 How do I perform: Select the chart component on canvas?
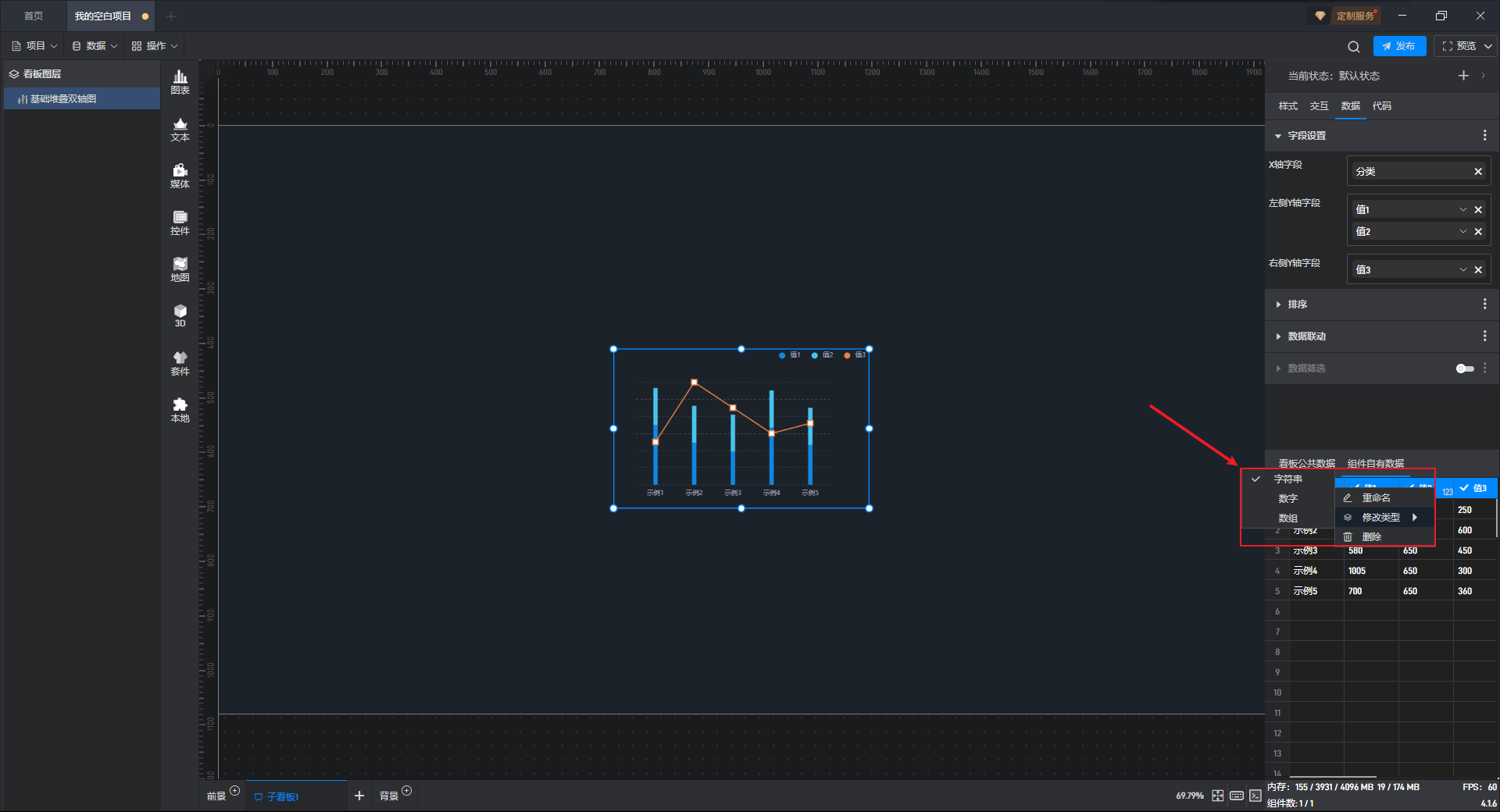pos(741,429)
